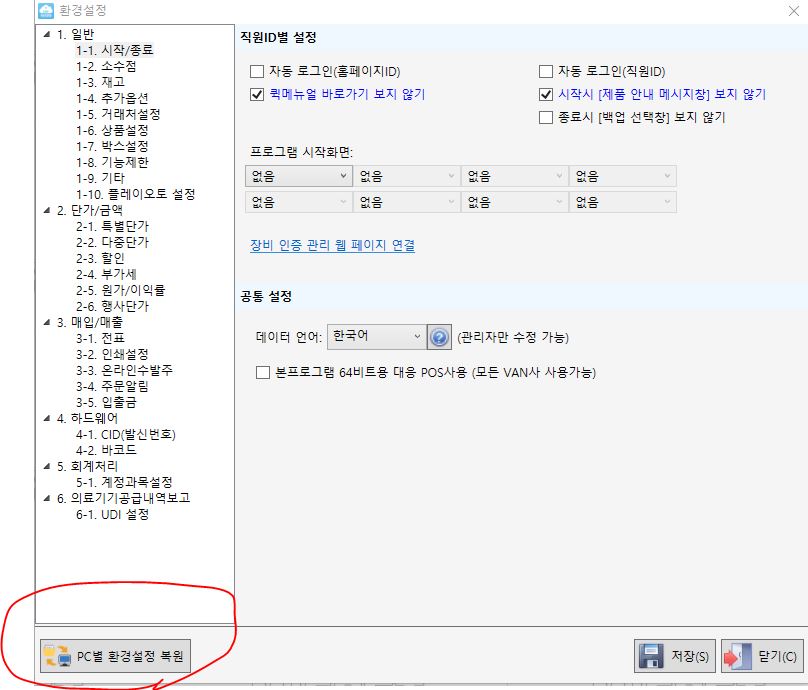Check the 64비트용 대응 POS사용 option

(x=263, y=373)
